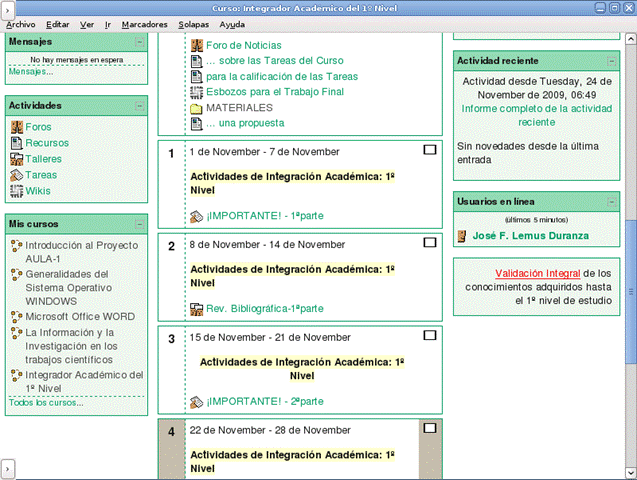Collapse the Actividades block

pos(140,105)
